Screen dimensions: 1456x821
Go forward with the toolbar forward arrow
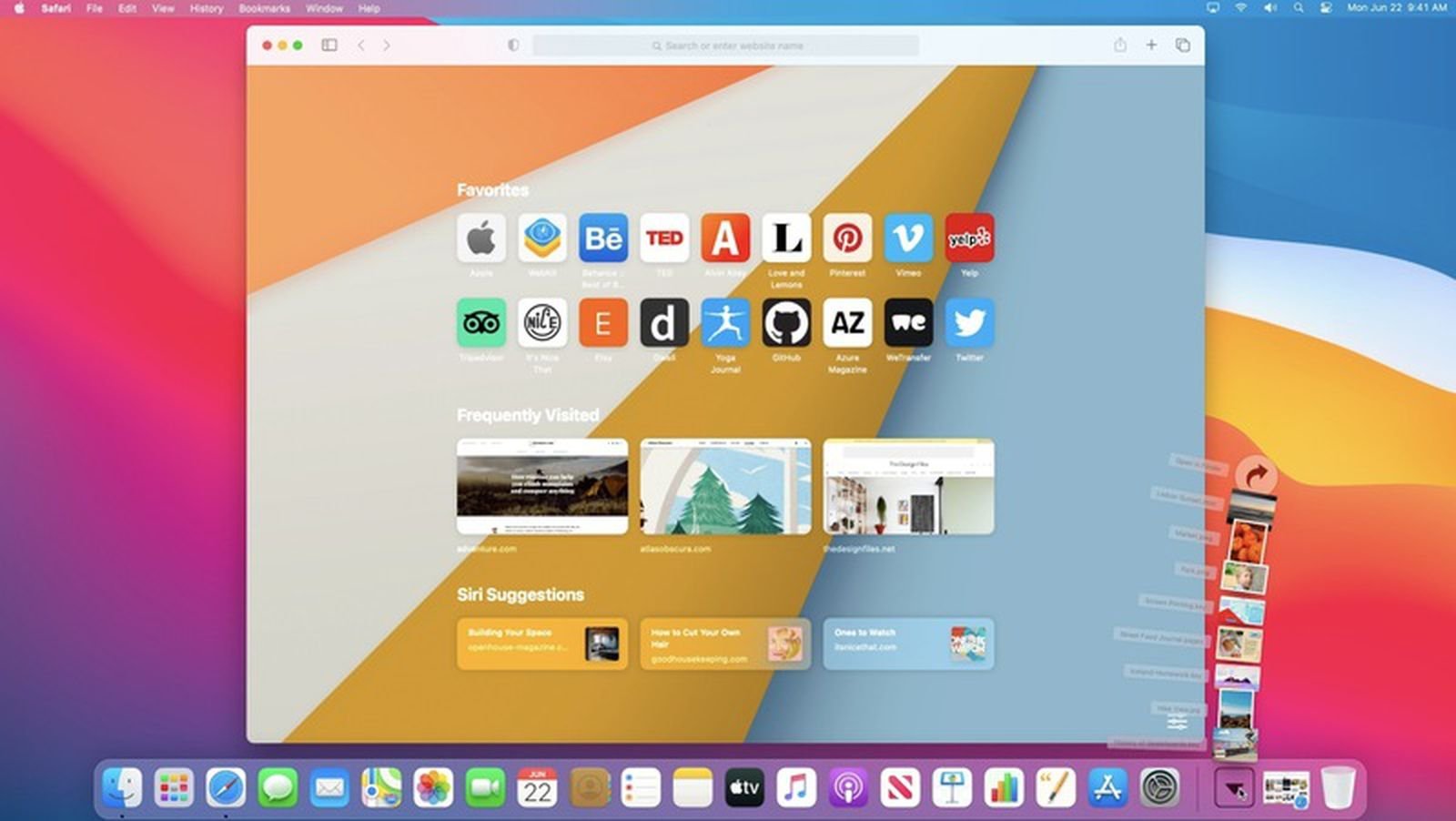(387, 45)
